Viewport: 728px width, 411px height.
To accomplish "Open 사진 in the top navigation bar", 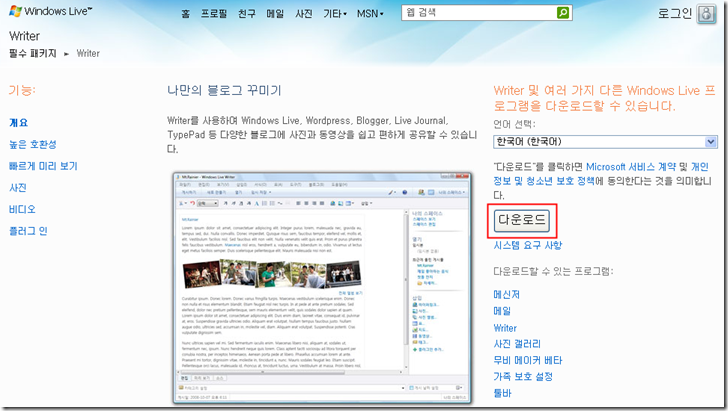I will 304,14.
